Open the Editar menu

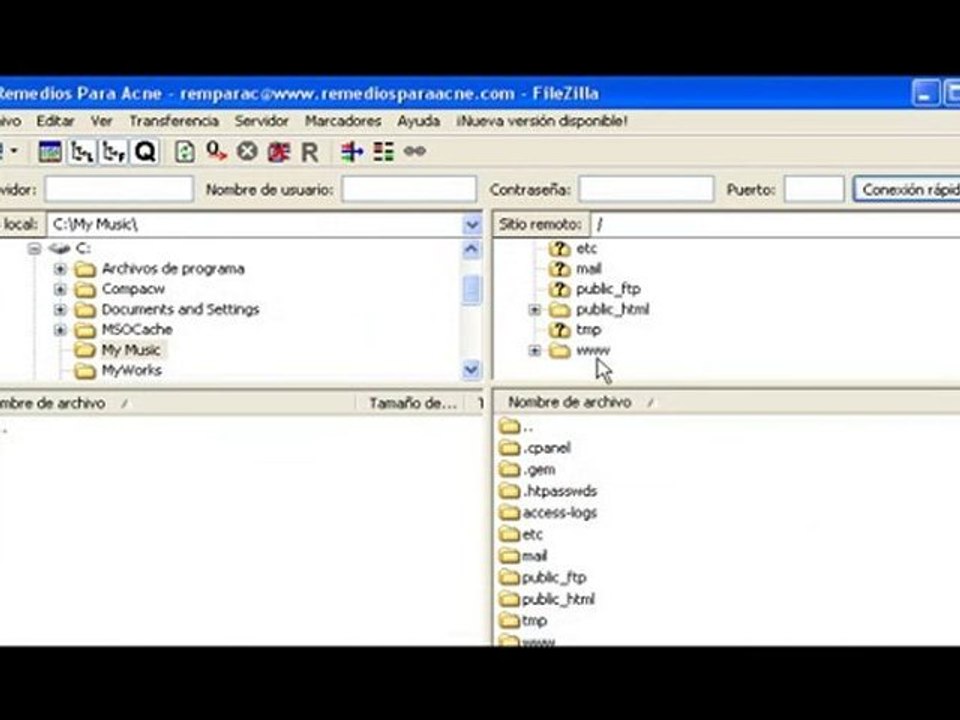pos(55,121)
